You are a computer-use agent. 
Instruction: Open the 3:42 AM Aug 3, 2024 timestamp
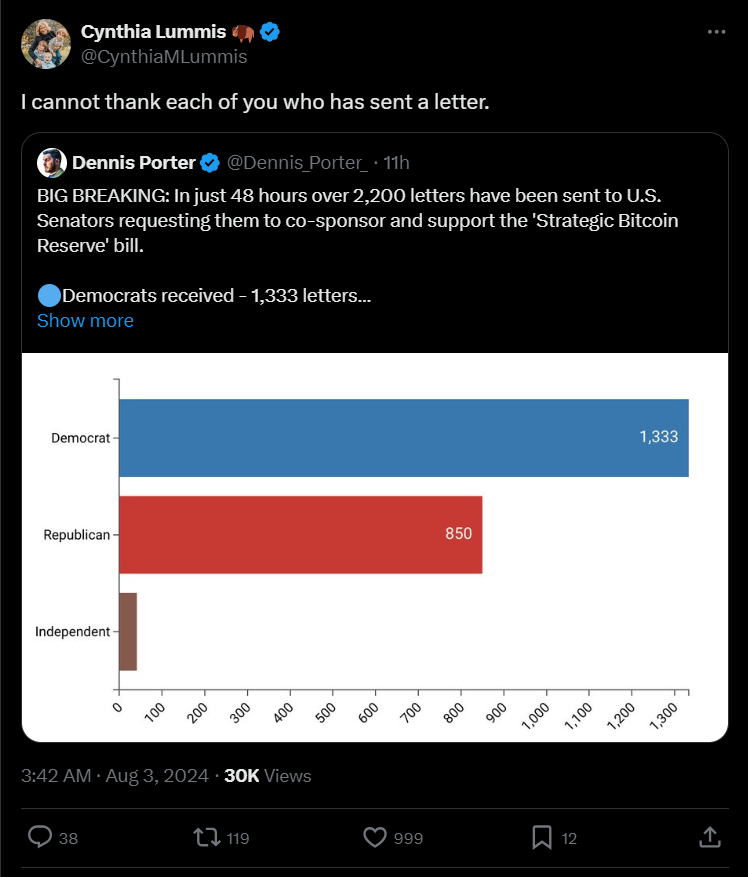click(x=115, y=776)
